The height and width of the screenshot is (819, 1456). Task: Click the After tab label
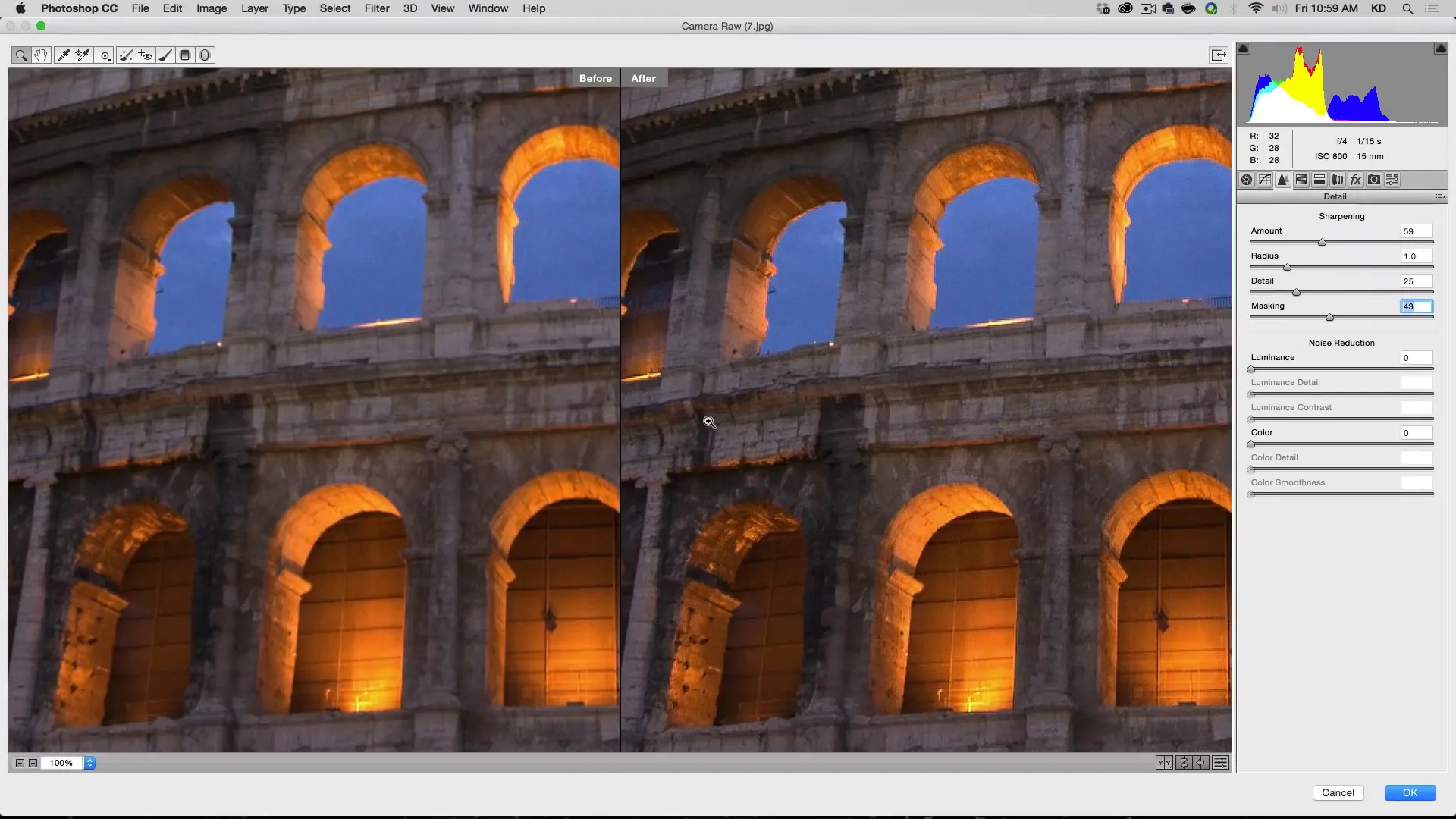coord(643,78)
